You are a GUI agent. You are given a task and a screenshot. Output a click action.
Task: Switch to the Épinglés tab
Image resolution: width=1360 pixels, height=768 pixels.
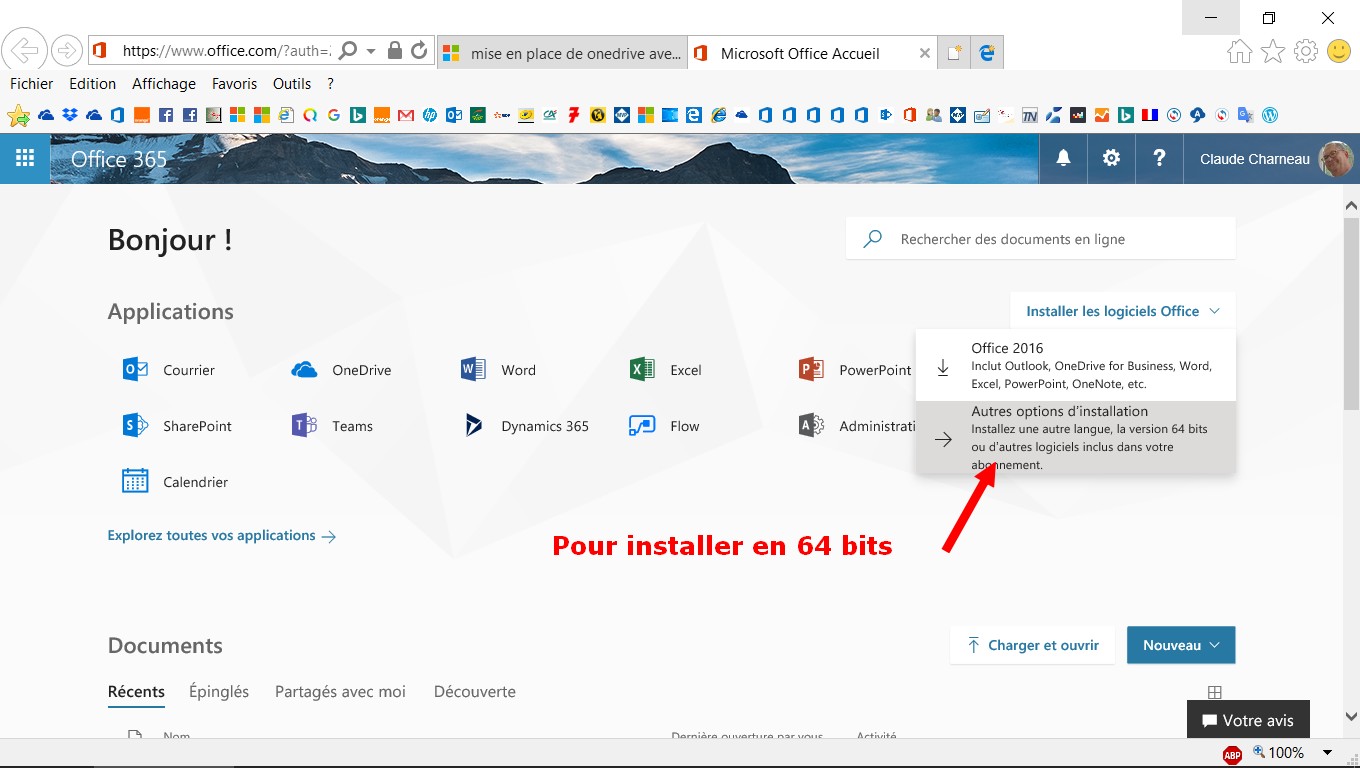(x=219, y=691)
